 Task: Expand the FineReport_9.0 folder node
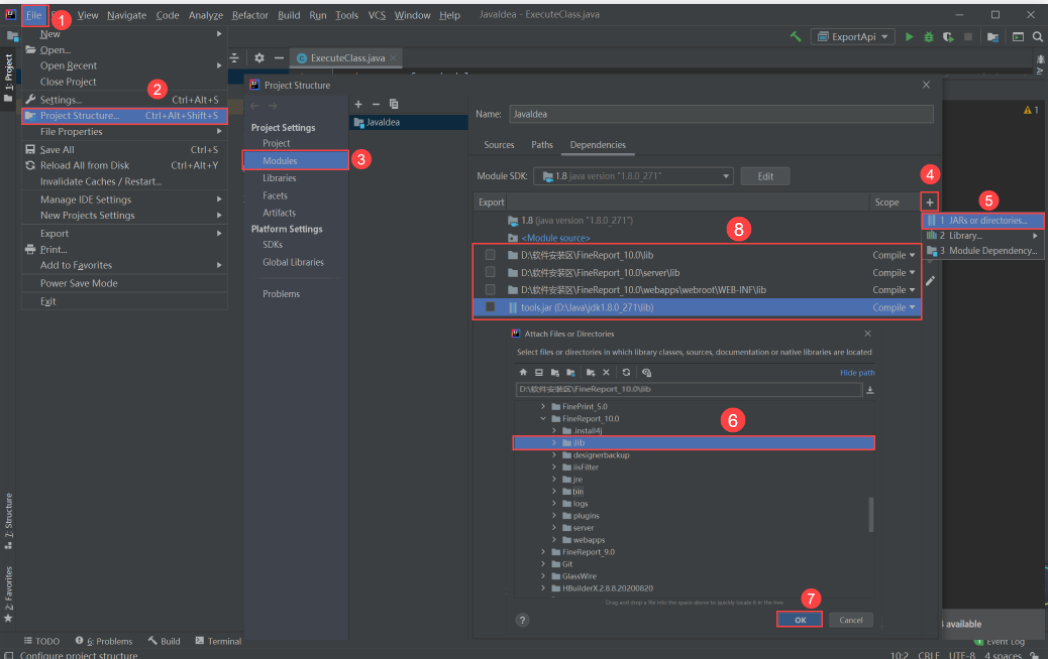coord(544,552)
